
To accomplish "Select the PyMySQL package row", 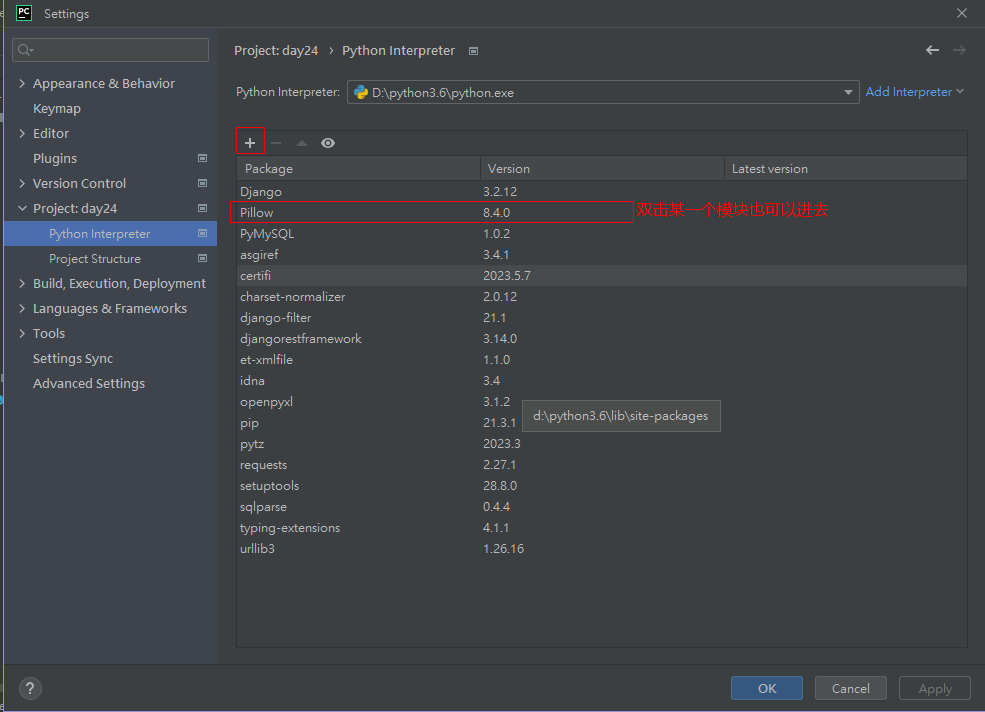I will [602, 234].
